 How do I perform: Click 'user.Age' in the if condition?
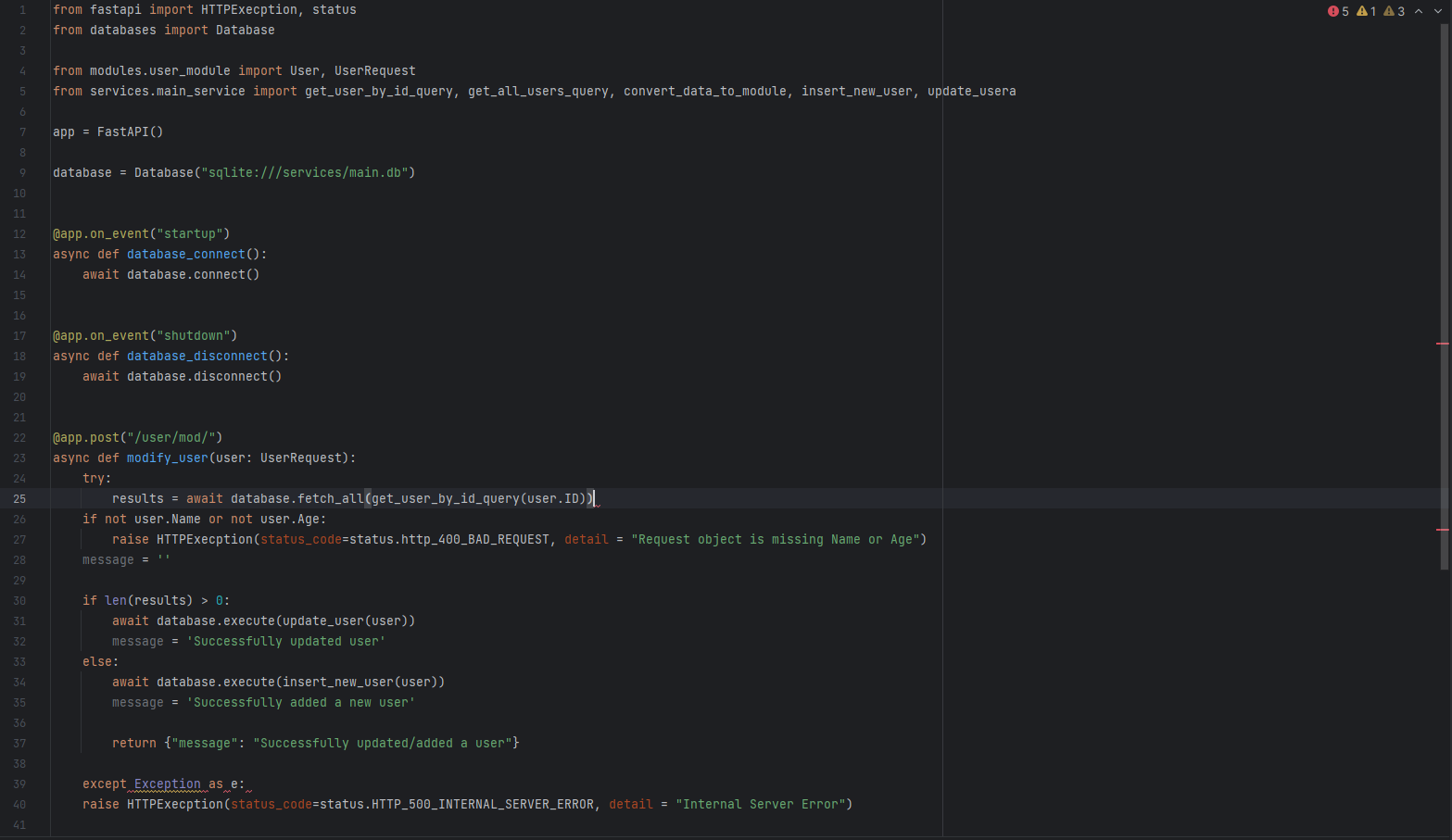[290, 519]
